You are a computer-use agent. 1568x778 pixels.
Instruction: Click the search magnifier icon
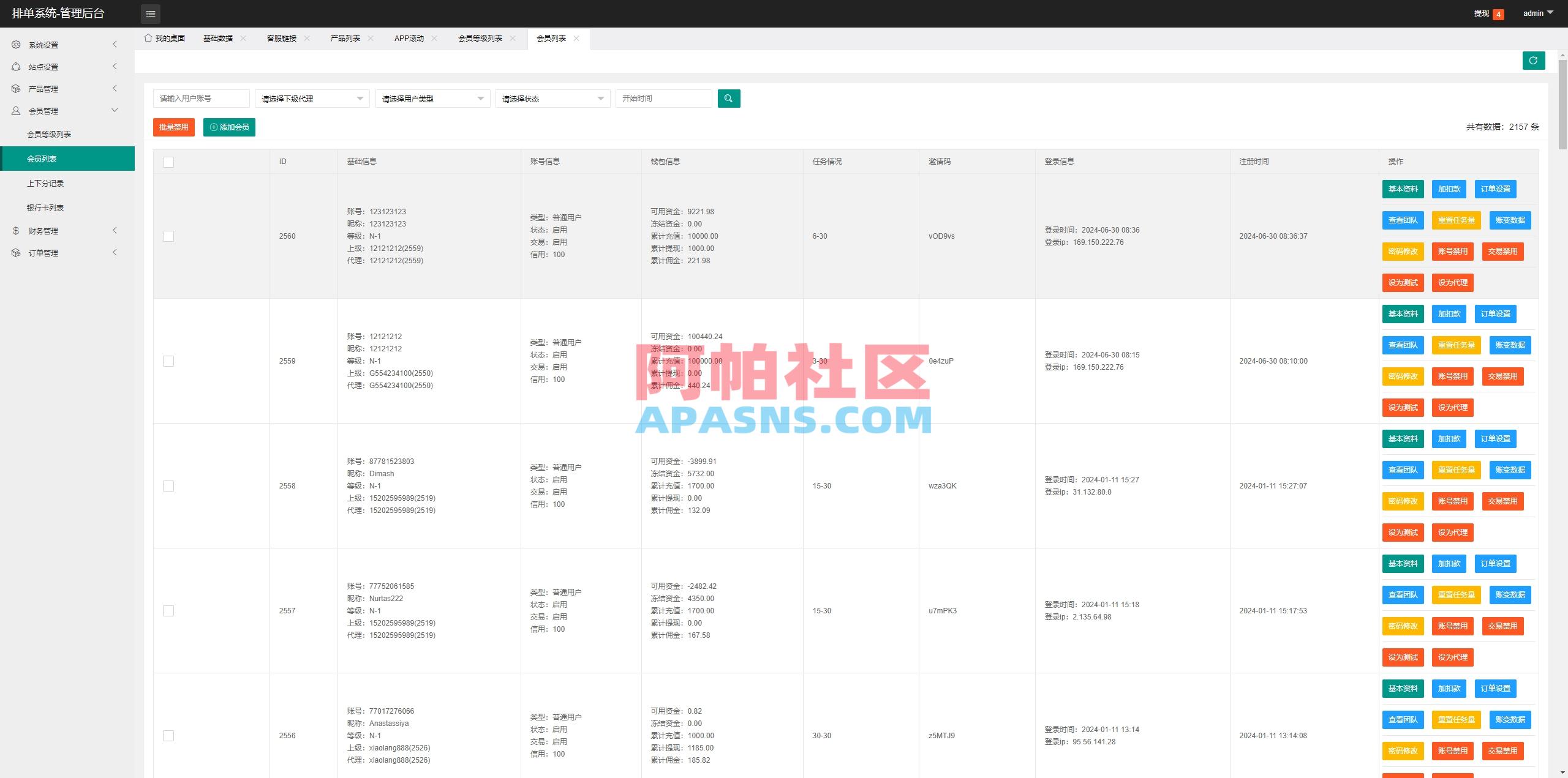pyautogui.click(x=728, y=98)
